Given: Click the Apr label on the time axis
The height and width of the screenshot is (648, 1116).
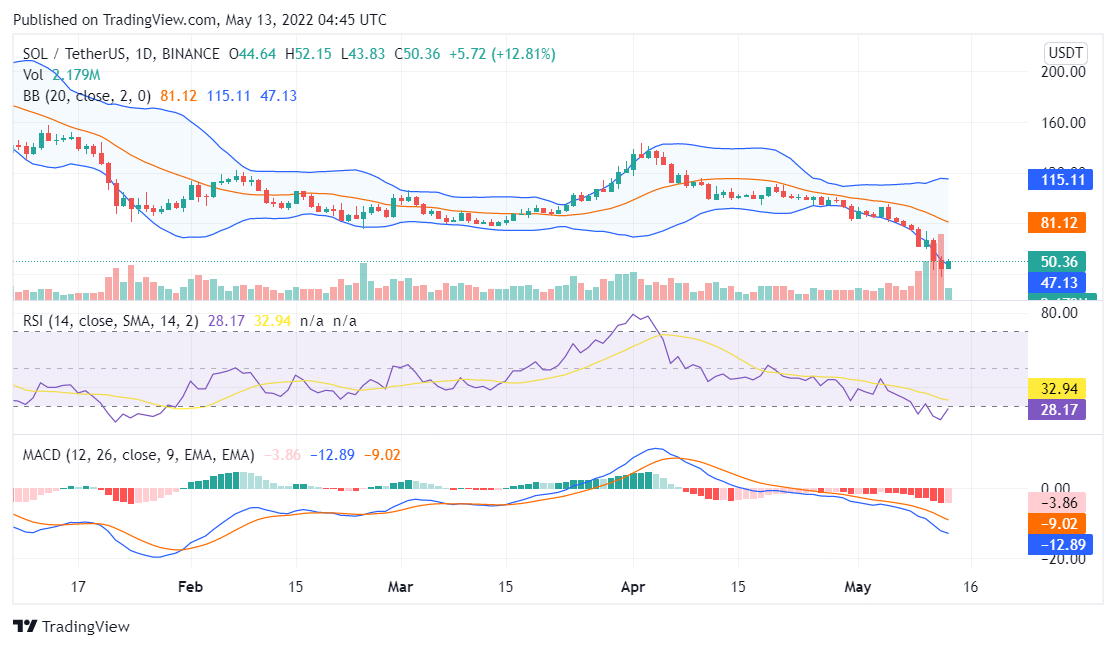Looking at the screenshot, I should click(x=633, y=587).
